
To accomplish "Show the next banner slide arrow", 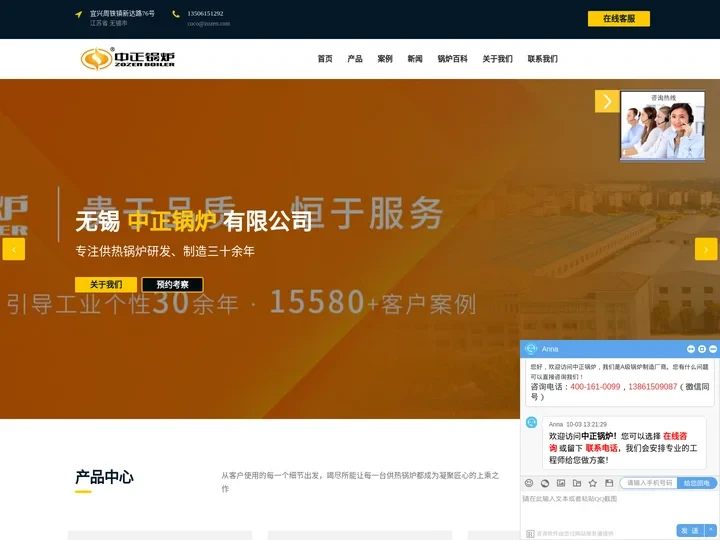I will point(706,249).
